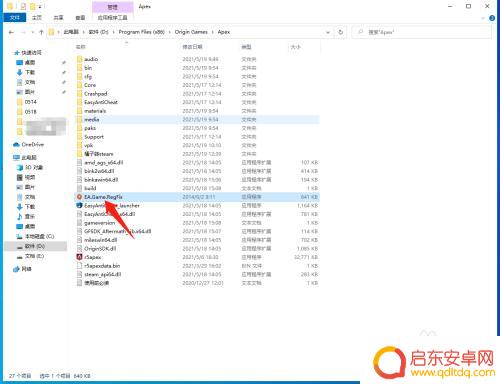This screenshot has height=384, width=500.
Task: Select the gameversion text file
Action: point(197,223)
